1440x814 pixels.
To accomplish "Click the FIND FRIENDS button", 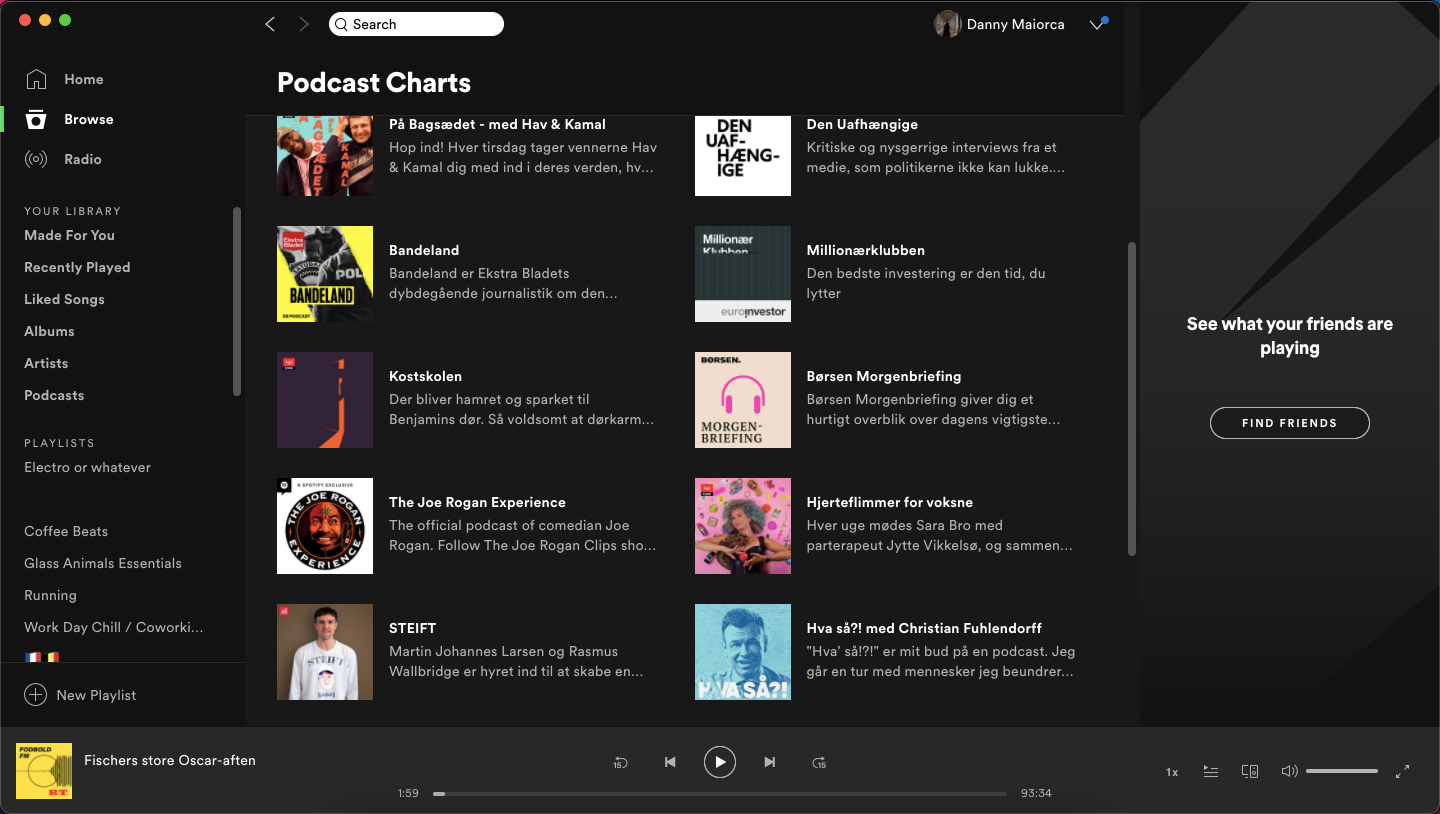I will point(1289,423).
